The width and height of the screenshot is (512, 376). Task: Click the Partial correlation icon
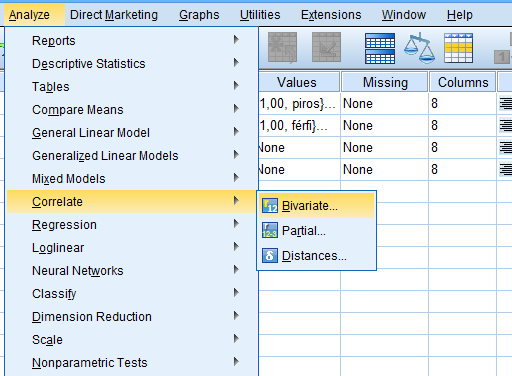coord(270,230)
